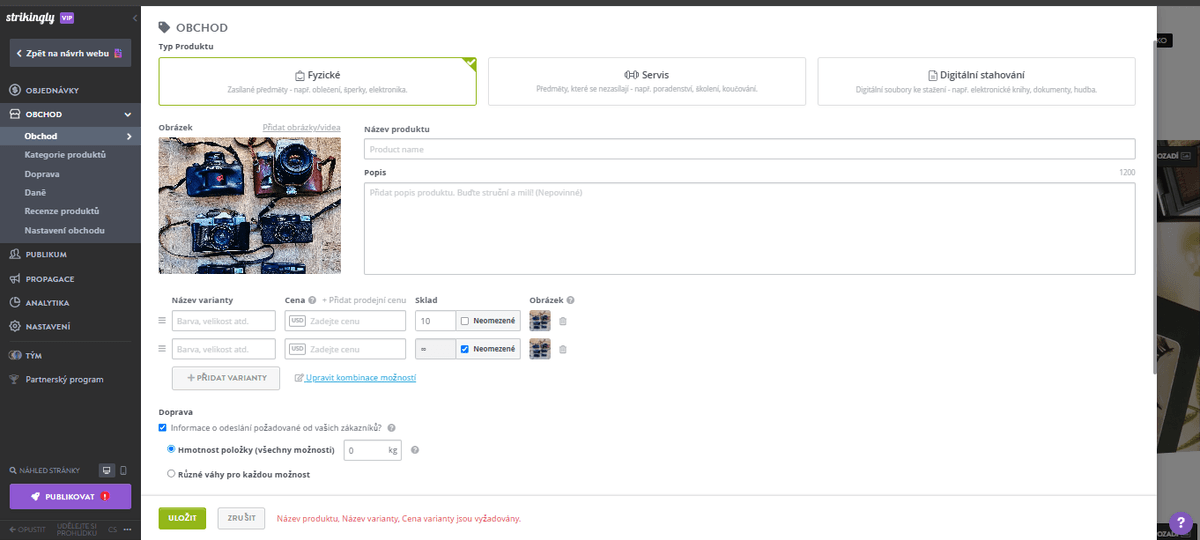This screenshot has height=540, width=1200.
Task: Collapse the sidebar with the top chevron
Action: point(134,18)
